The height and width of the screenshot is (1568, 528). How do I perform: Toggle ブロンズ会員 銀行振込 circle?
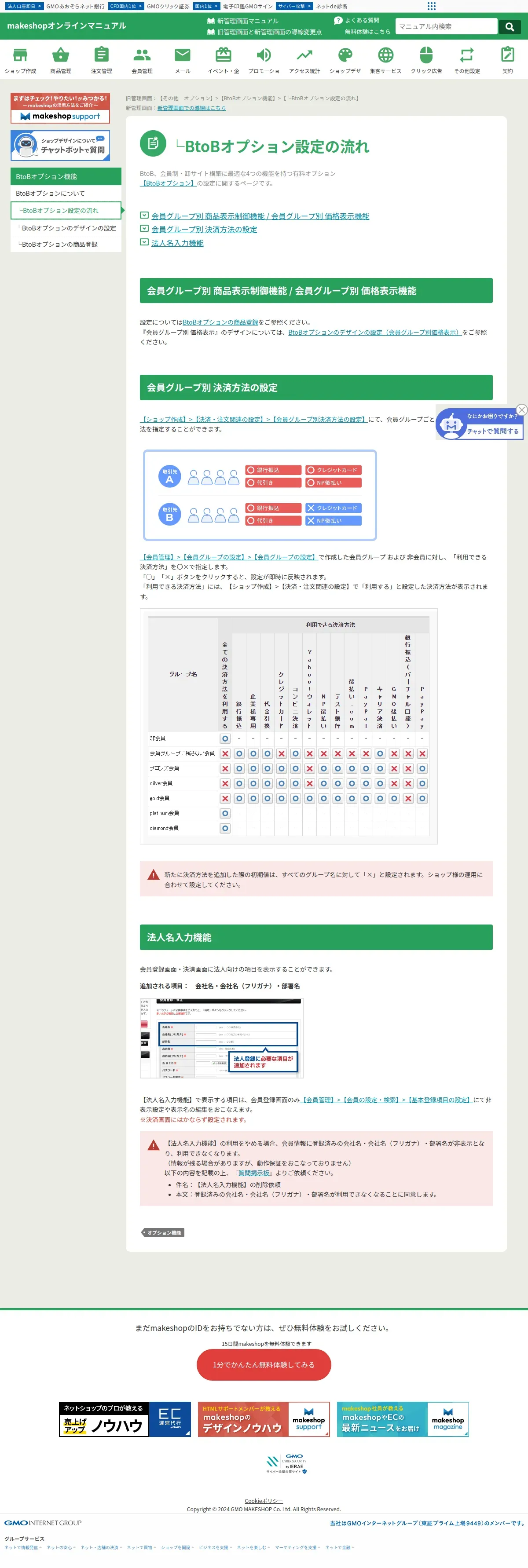[239, 768]
